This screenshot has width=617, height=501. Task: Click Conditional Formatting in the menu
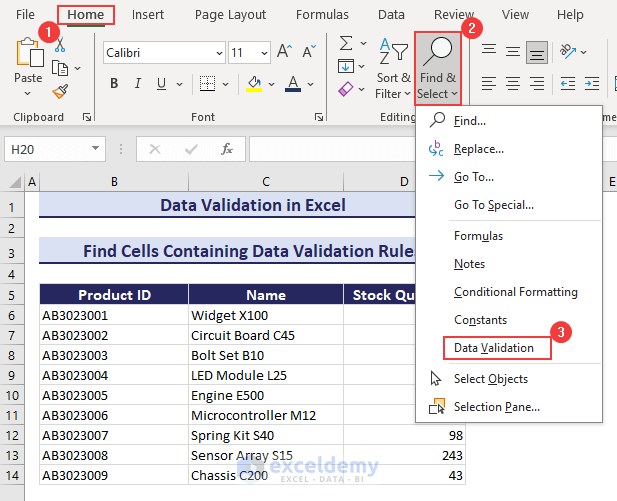point(515,292)
